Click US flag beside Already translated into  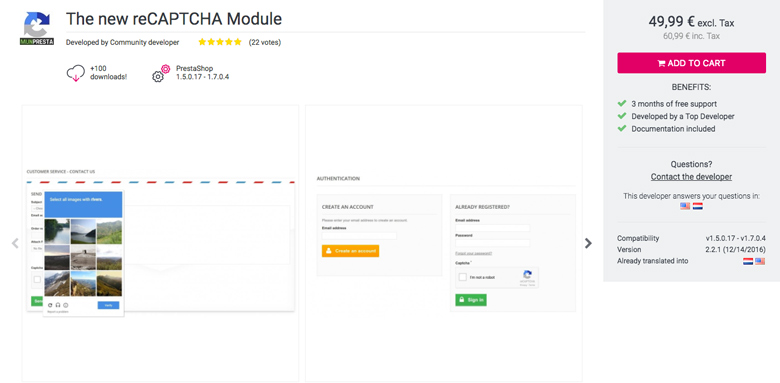point(760,261)
